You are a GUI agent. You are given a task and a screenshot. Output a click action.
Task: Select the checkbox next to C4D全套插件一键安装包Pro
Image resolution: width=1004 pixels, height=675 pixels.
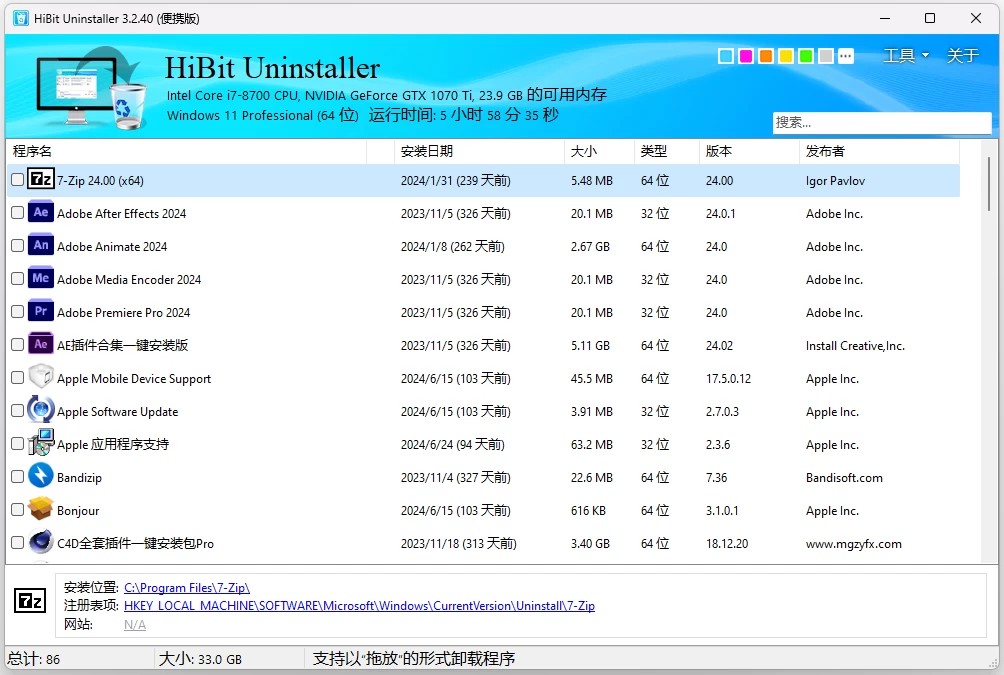[x=17, y=543]
